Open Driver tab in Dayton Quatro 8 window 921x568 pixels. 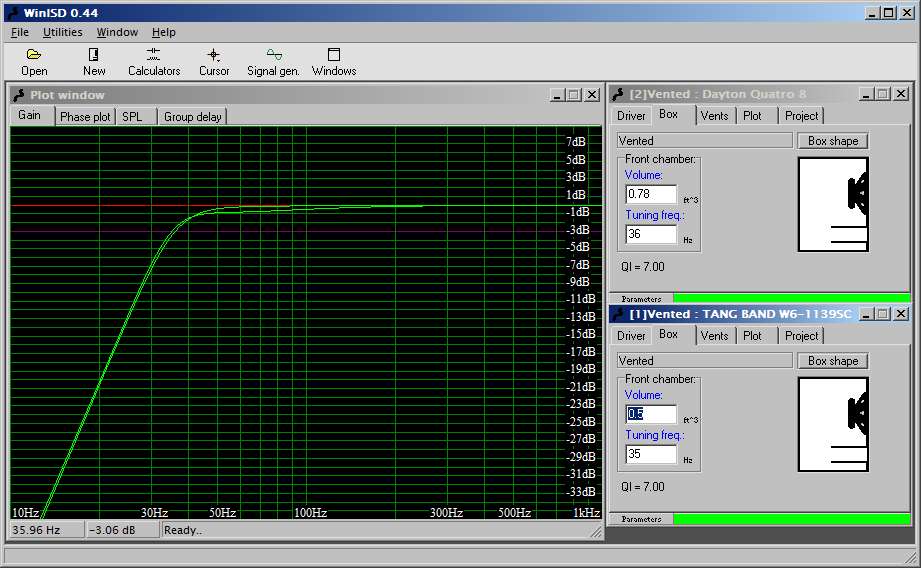pyautogui.click(x=631, y=116)
